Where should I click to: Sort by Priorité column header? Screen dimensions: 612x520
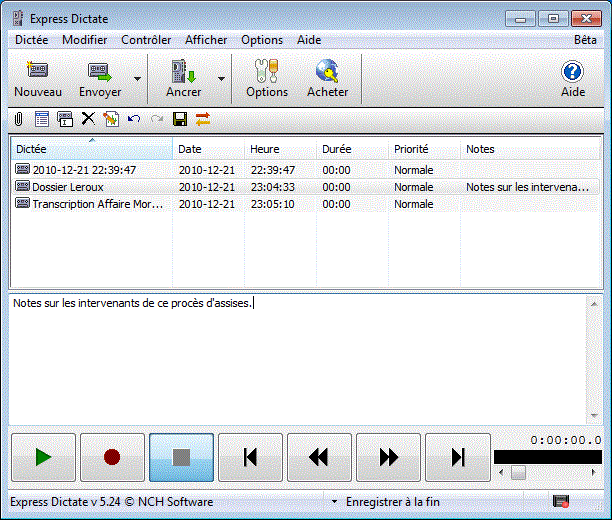click(x=424, y=149)
